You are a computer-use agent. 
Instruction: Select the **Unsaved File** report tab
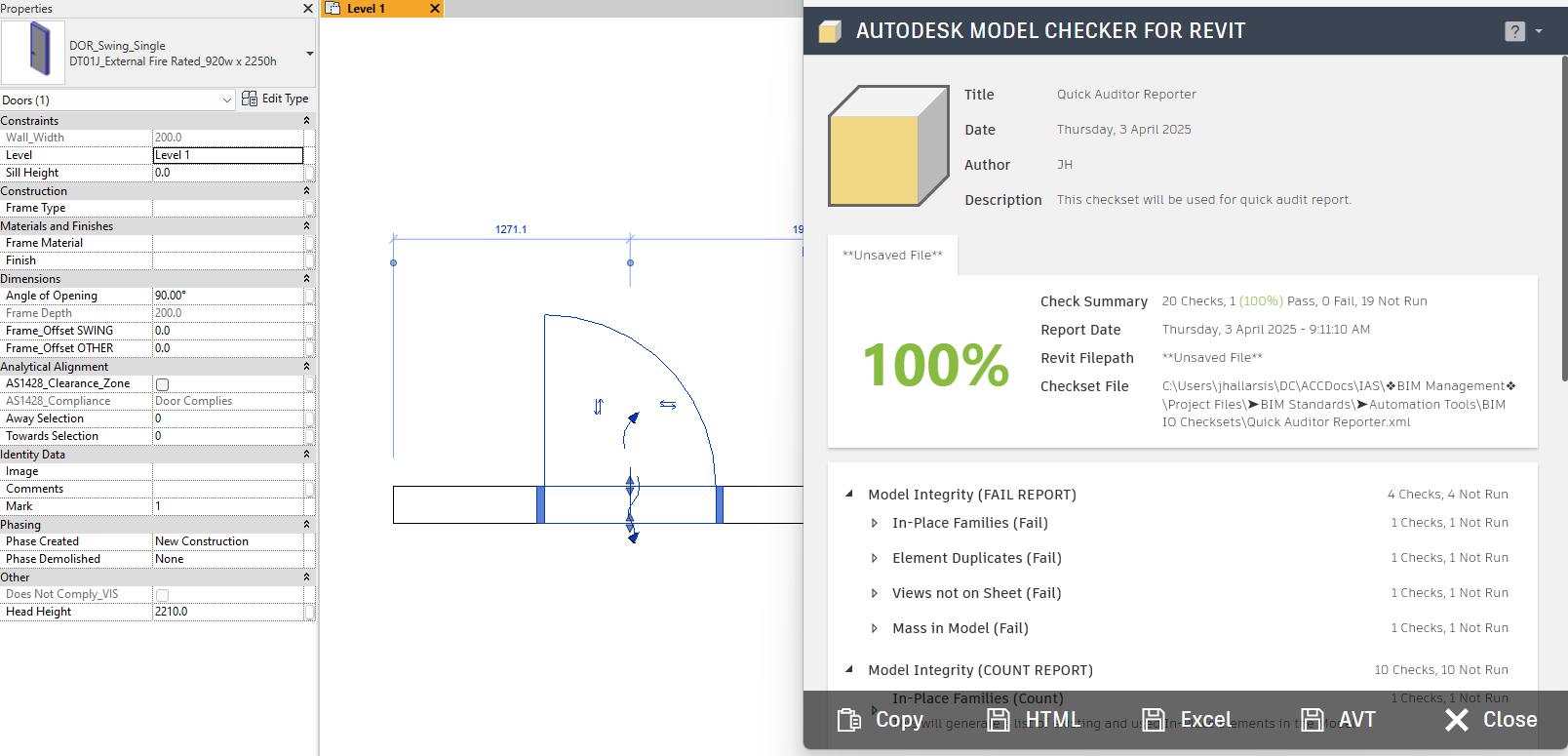(892, 256)
